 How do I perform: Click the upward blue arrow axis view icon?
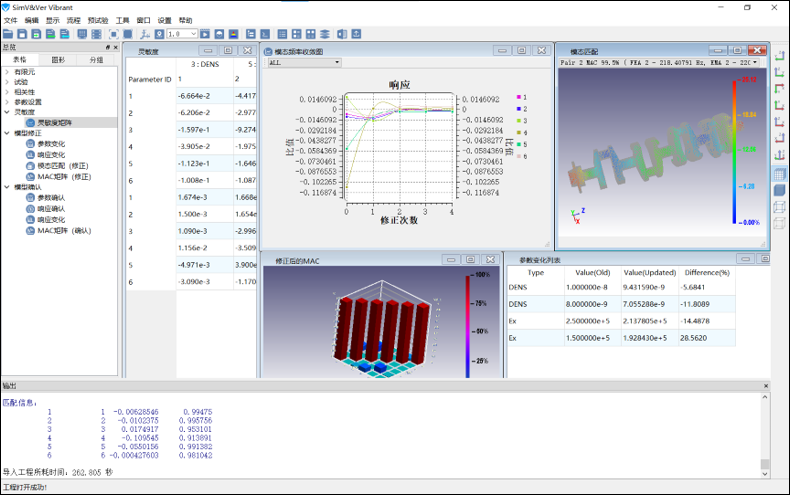[x=779, y=155]
